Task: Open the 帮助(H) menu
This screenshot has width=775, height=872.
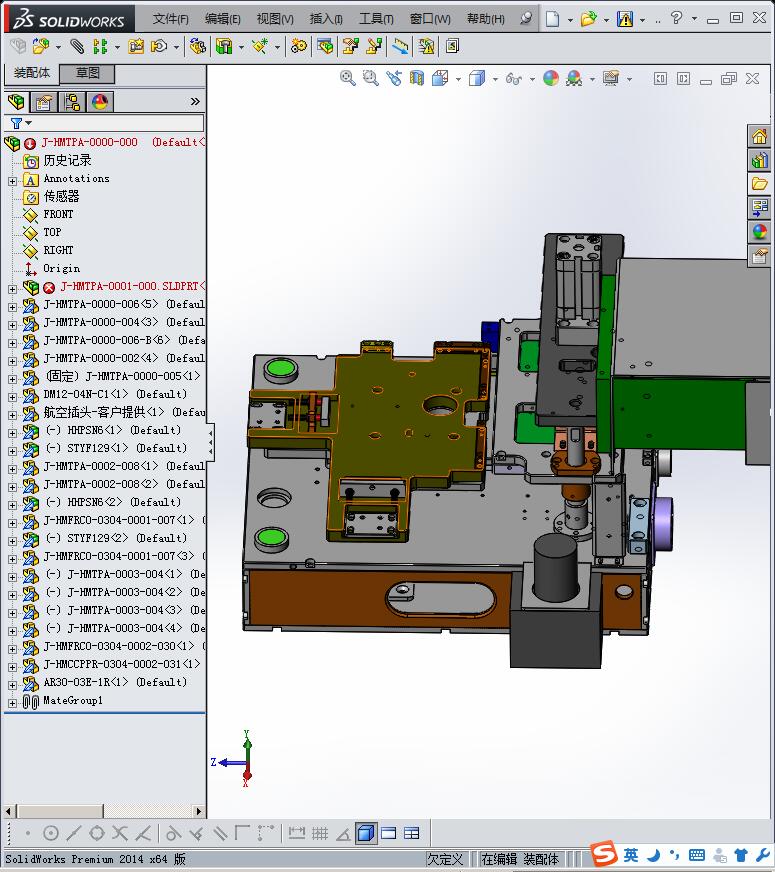Action: [485, 19]
